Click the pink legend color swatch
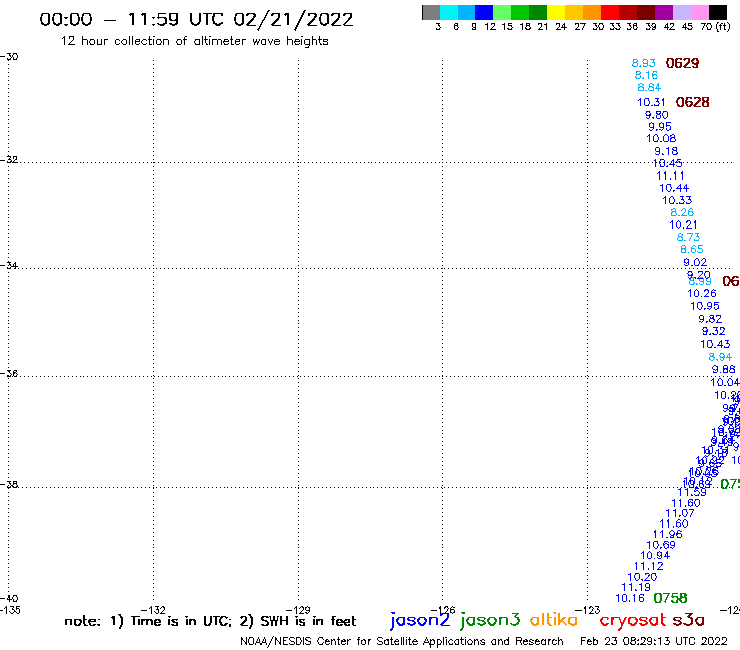This screenshot has height=650, width=740. point(700,12)
